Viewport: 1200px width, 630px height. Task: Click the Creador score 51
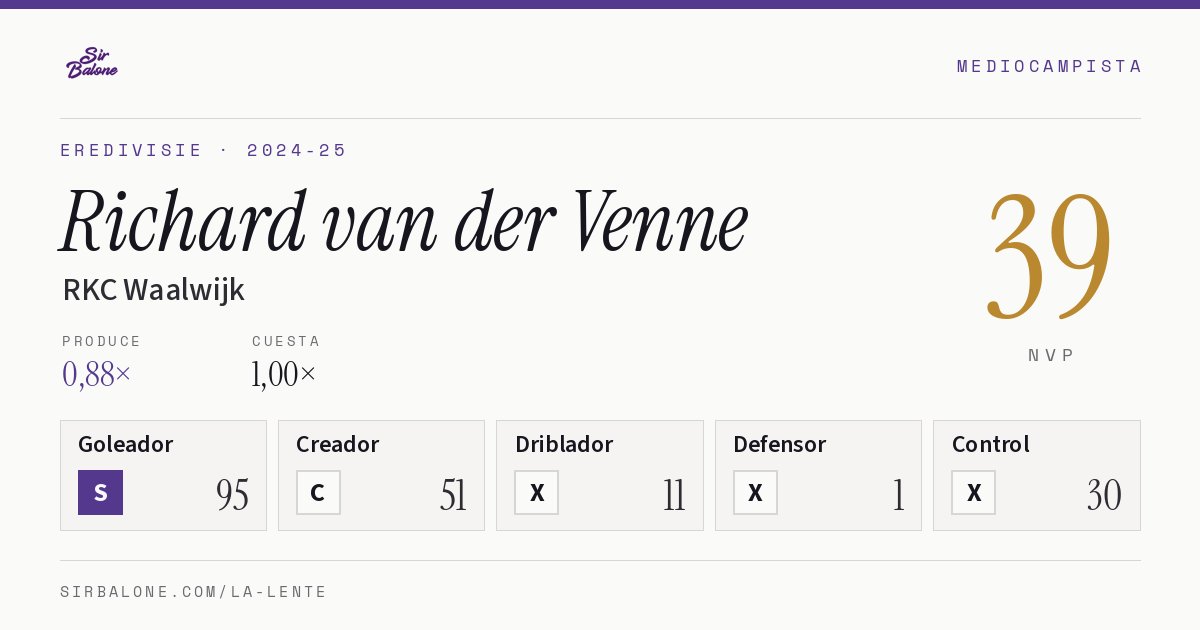tap(453, 495)
